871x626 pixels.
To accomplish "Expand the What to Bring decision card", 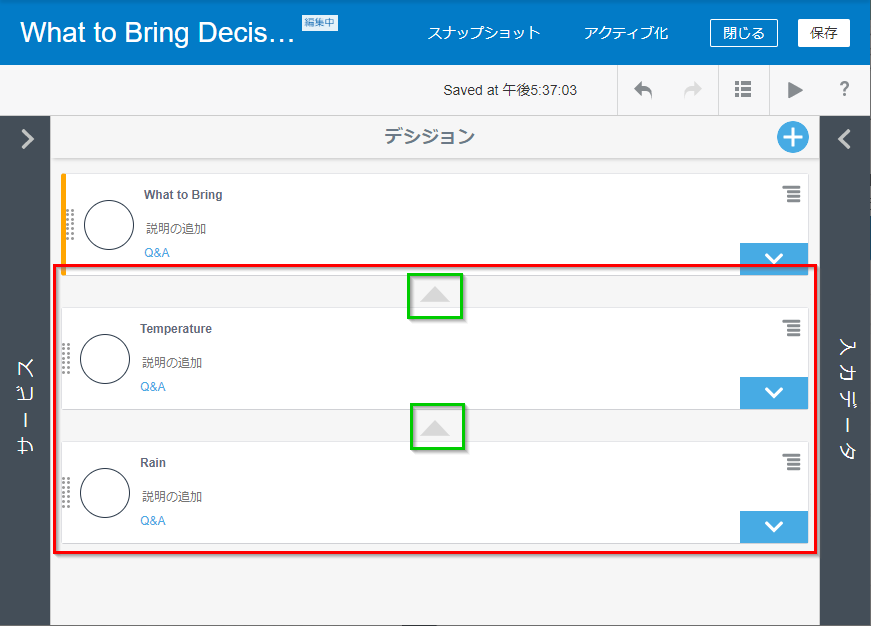I will click(773, 258).
